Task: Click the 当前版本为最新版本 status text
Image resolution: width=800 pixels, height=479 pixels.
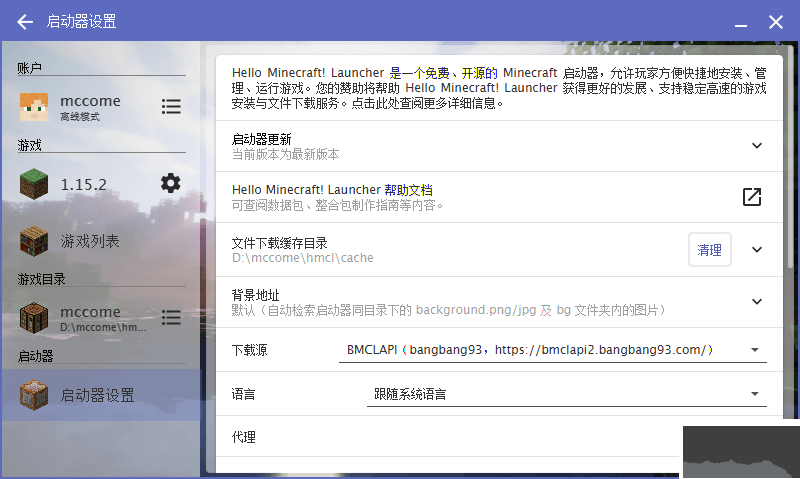Action: tap(285, 154)
